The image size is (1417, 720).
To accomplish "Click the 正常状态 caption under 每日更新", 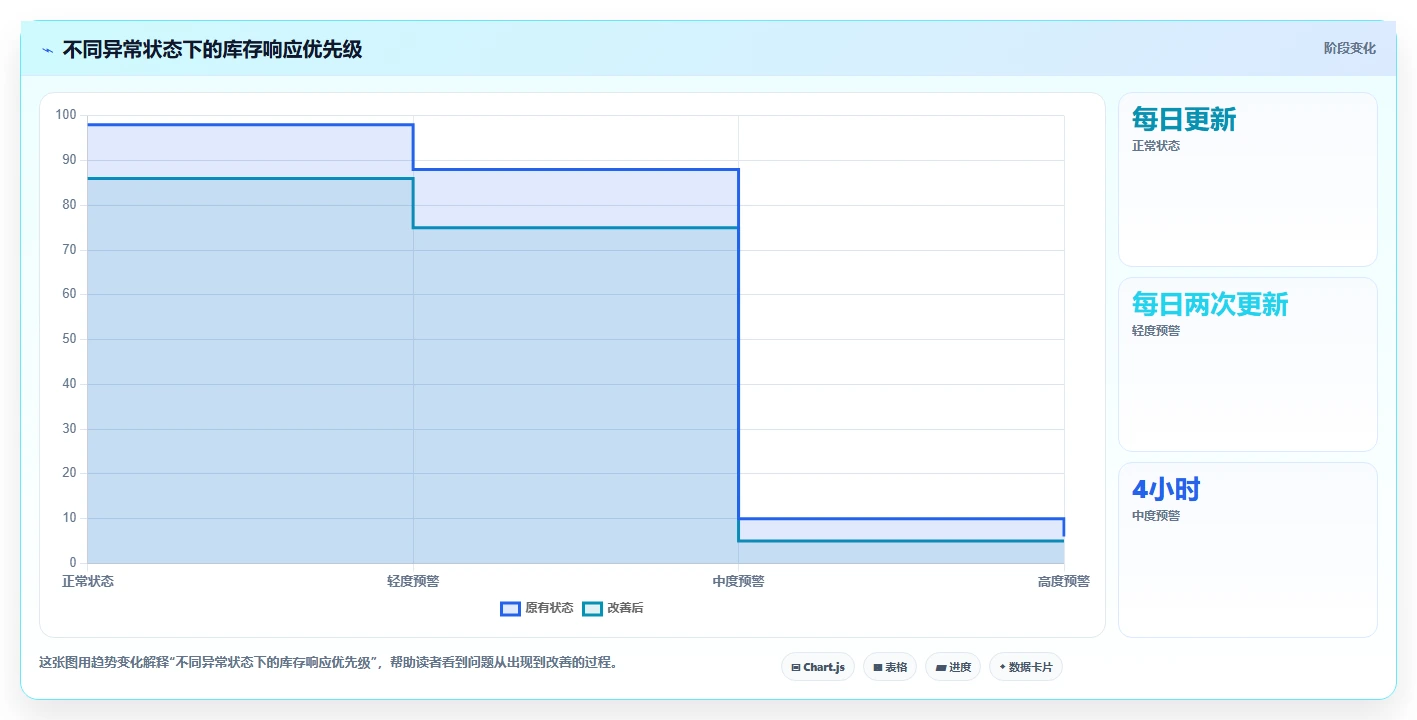I will 1156,146.
